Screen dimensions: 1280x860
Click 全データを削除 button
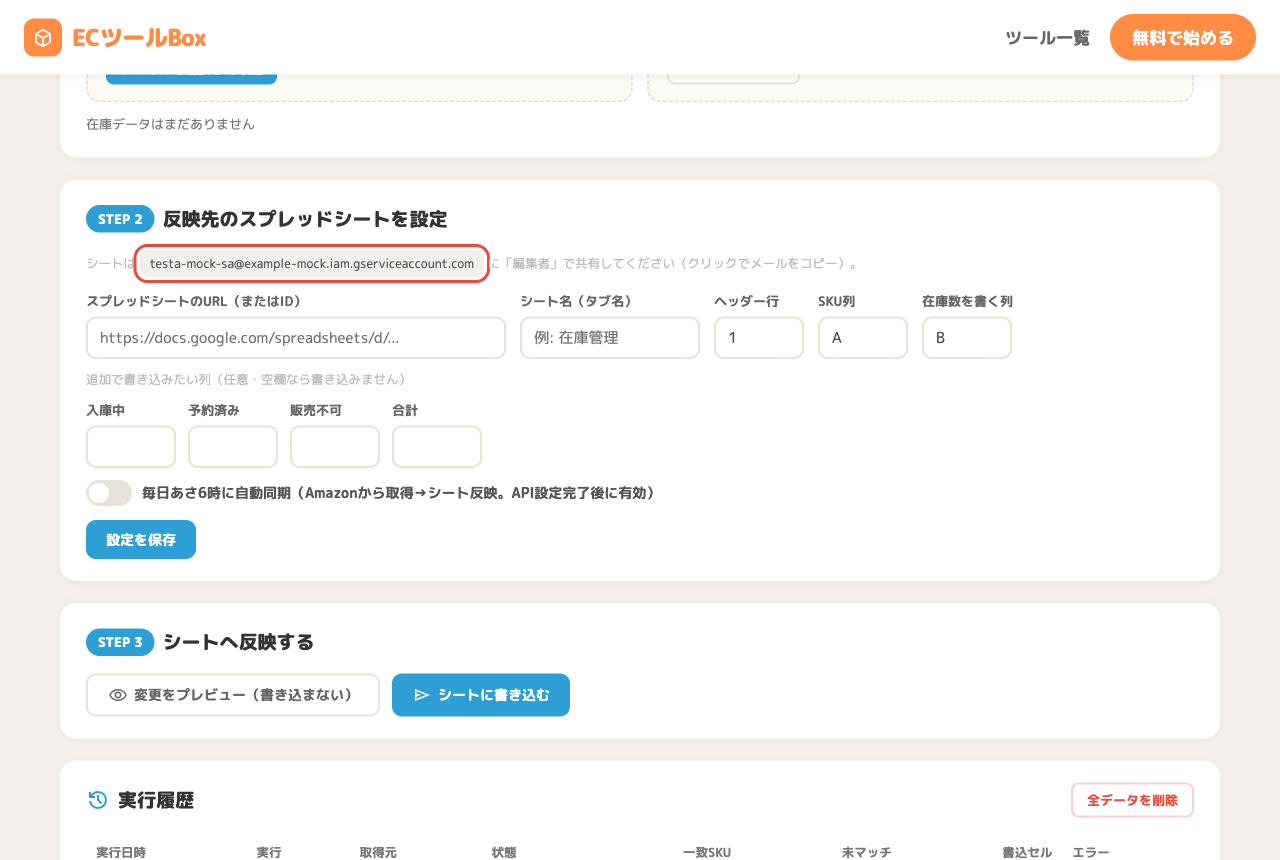(x=1132, y=800)
